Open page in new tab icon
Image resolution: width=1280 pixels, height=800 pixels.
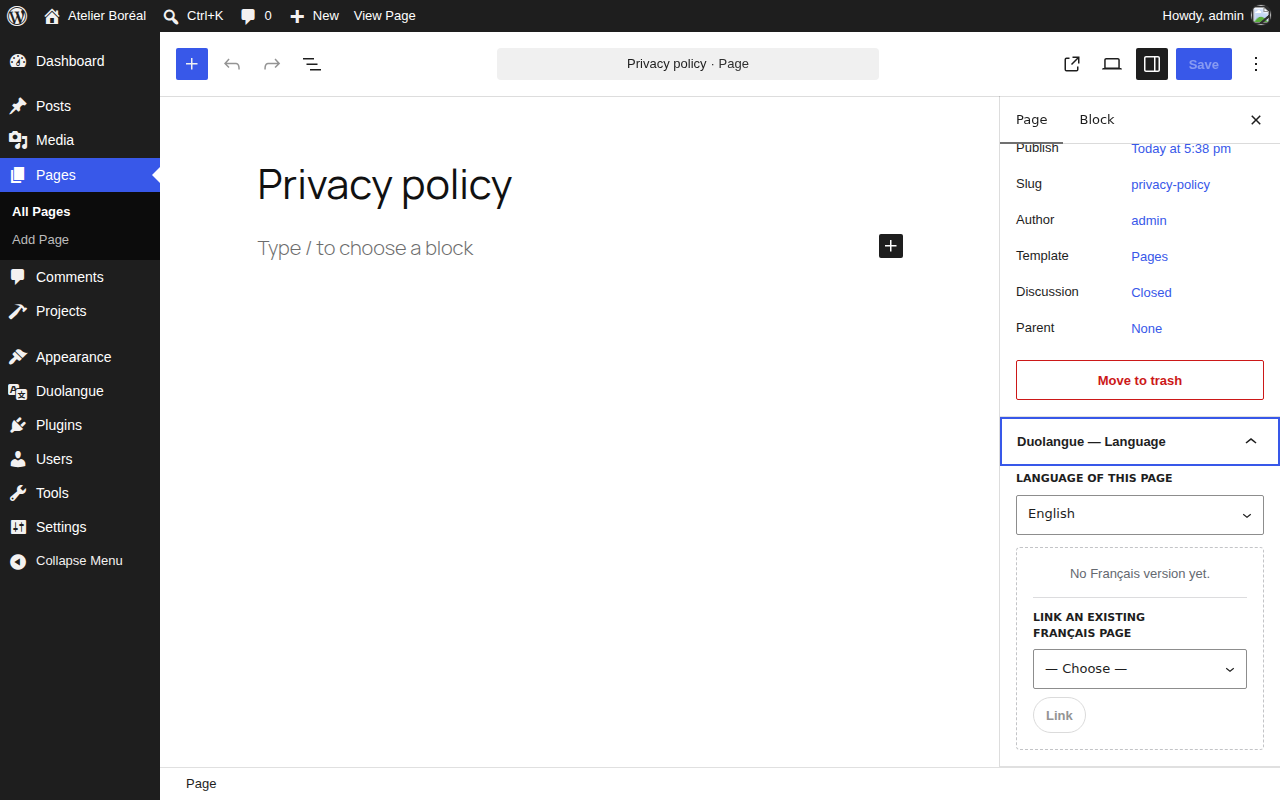click(1072, 64)
